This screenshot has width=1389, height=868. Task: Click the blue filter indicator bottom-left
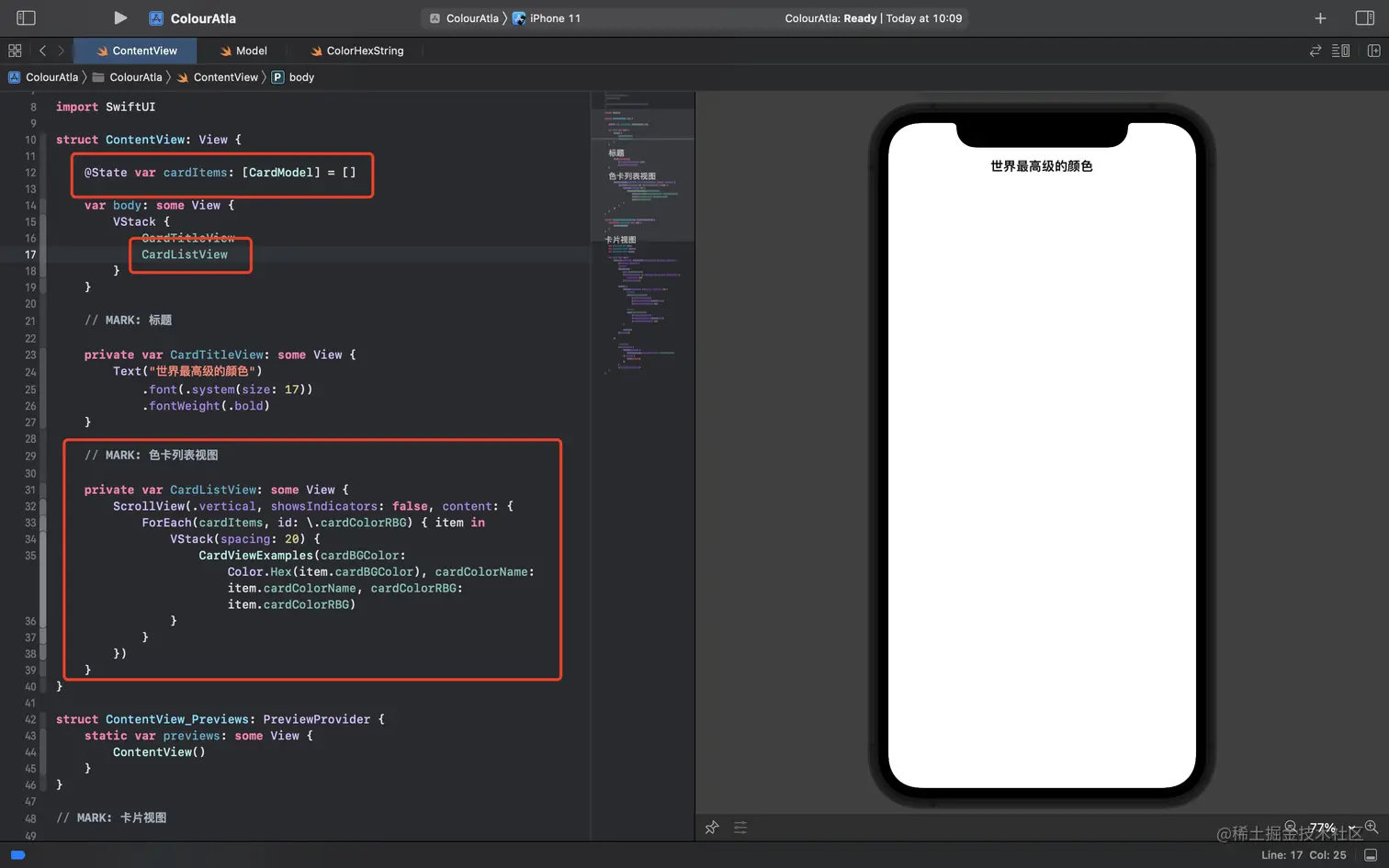pos(17,855)
